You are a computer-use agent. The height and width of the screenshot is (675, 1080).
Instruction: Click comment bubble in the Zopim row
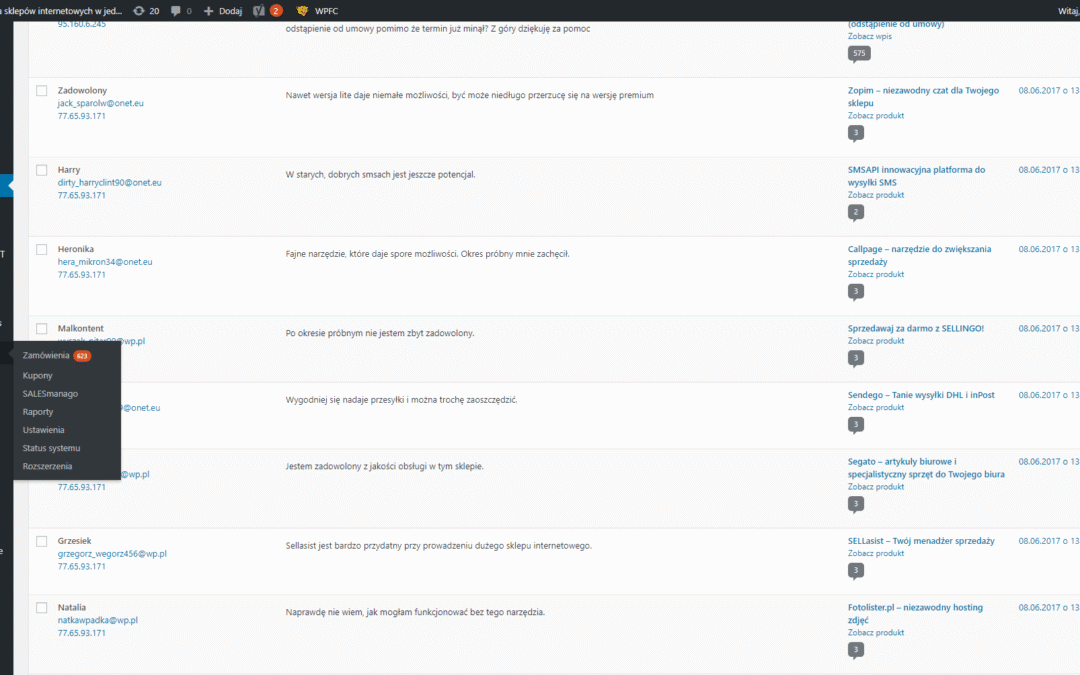pos(855,133)
